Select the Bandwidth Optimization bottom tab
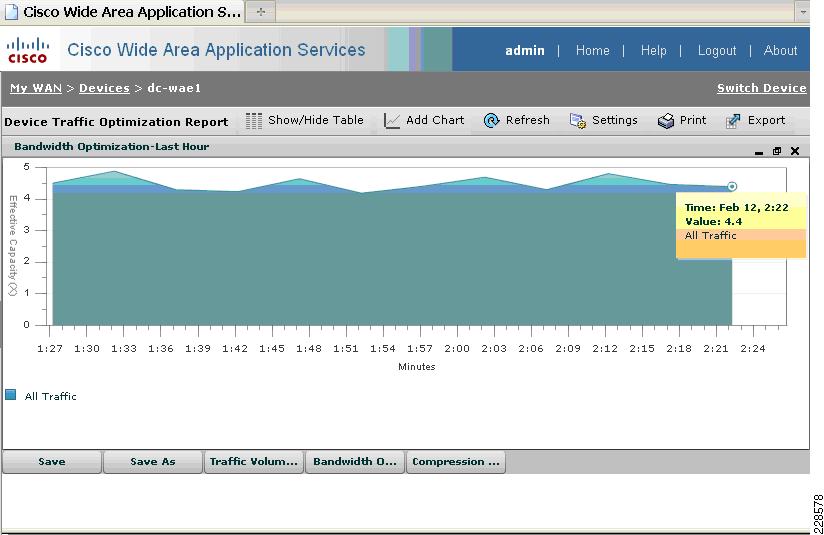Image resolution: width=824 pixels, height=535 pixels. (x=355, y=462)
